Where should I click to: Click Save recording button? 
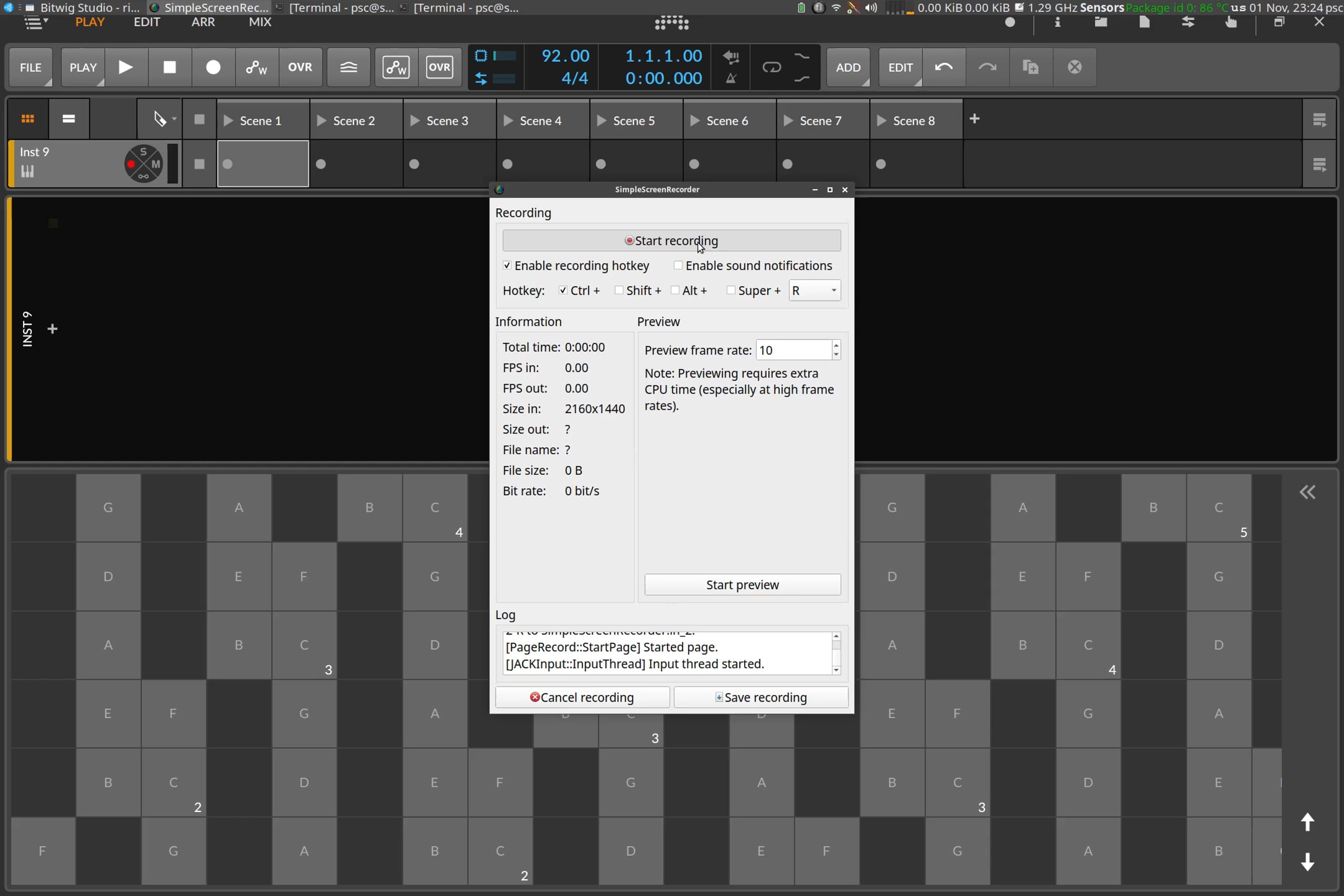(x=760, y=697)
